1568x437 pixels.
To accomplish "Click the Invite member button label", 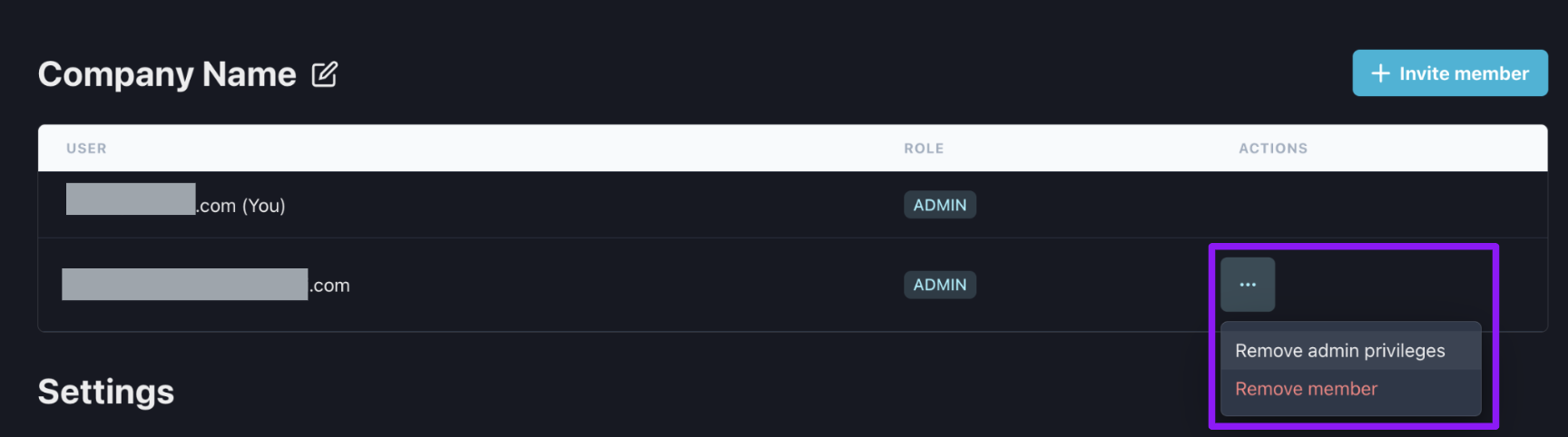I will 1464,73.
